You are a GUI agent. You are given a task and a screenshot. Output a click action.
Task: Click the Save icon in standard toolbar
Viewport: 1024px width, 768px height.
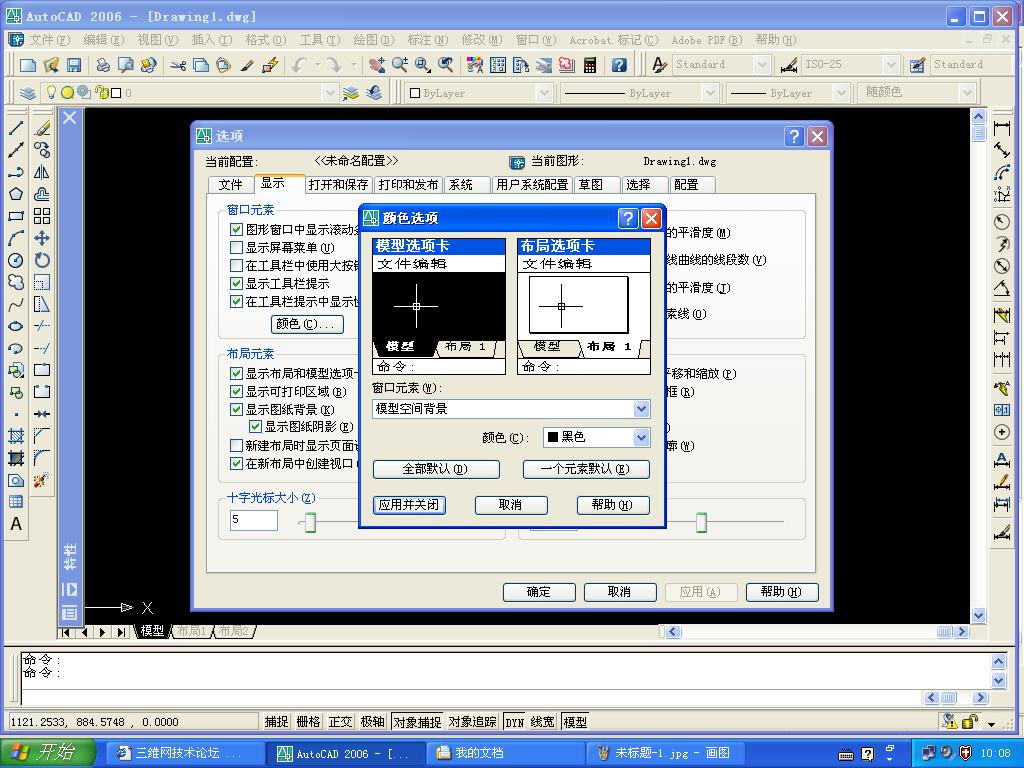[x=74, y=65]
